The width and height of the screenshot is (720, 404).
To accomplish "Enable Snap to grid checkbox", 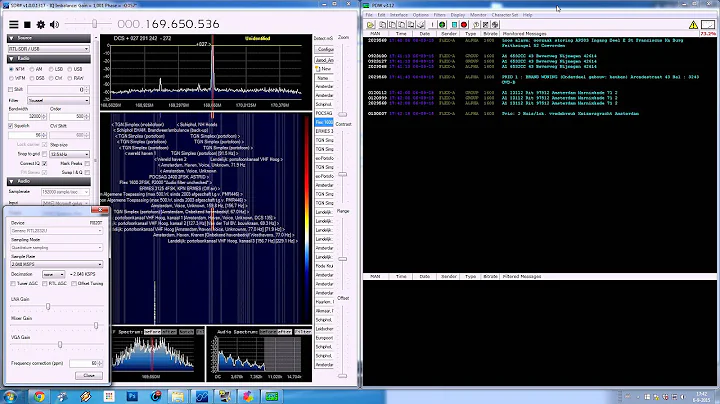I will coord(45,154).
